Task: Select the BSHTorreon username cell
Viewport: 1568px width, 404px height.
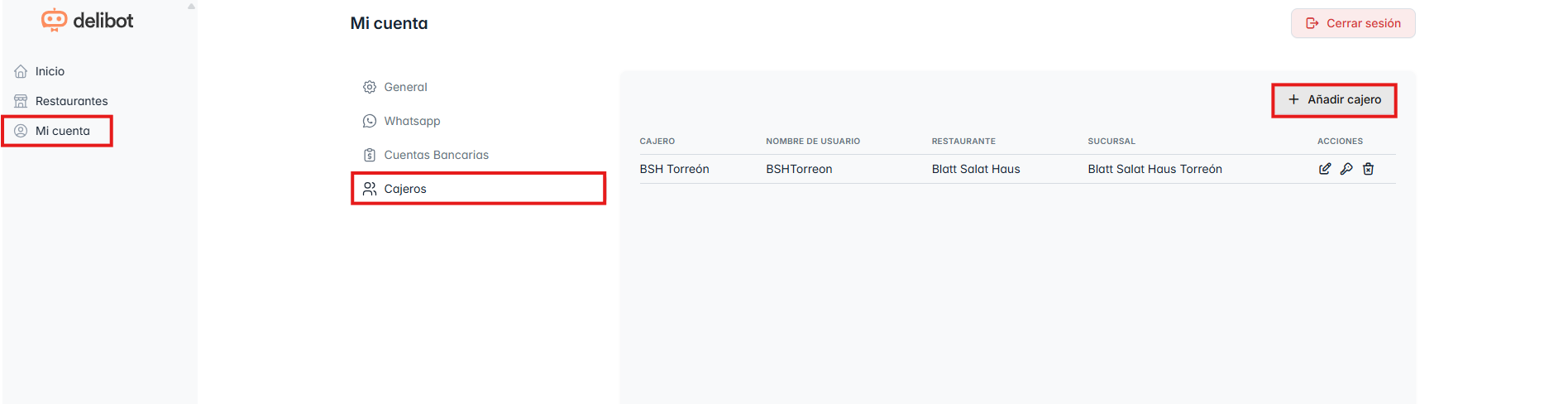Action: [799, 169]
